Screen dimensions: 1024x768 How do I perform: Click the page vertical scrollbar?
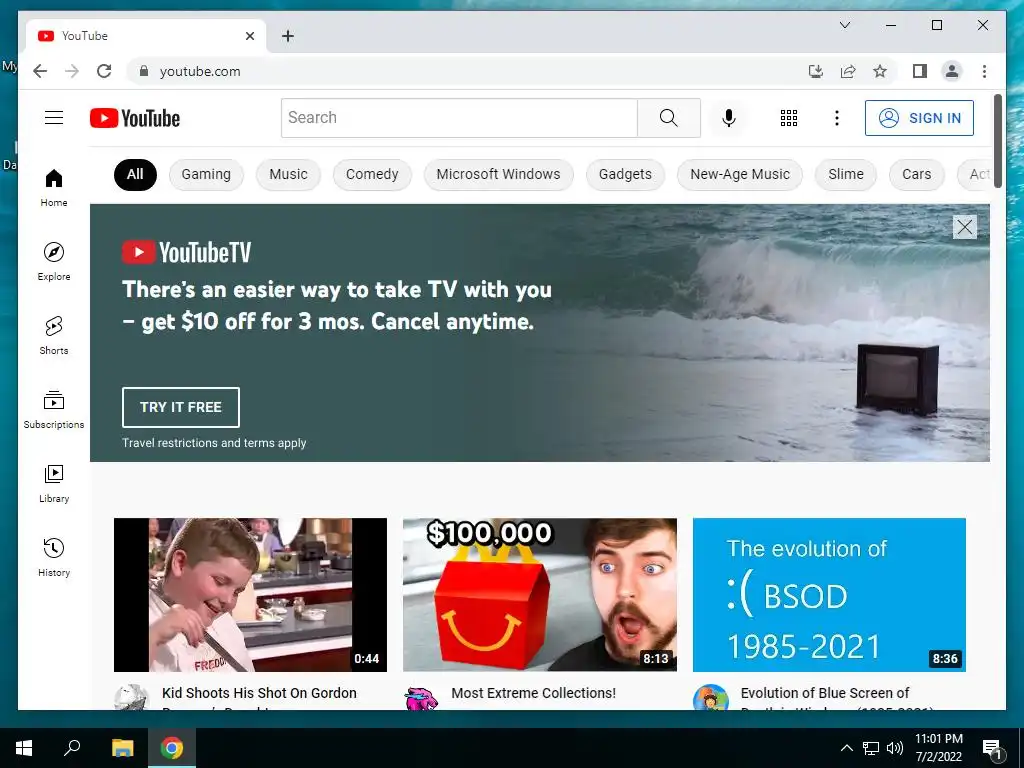998,141
